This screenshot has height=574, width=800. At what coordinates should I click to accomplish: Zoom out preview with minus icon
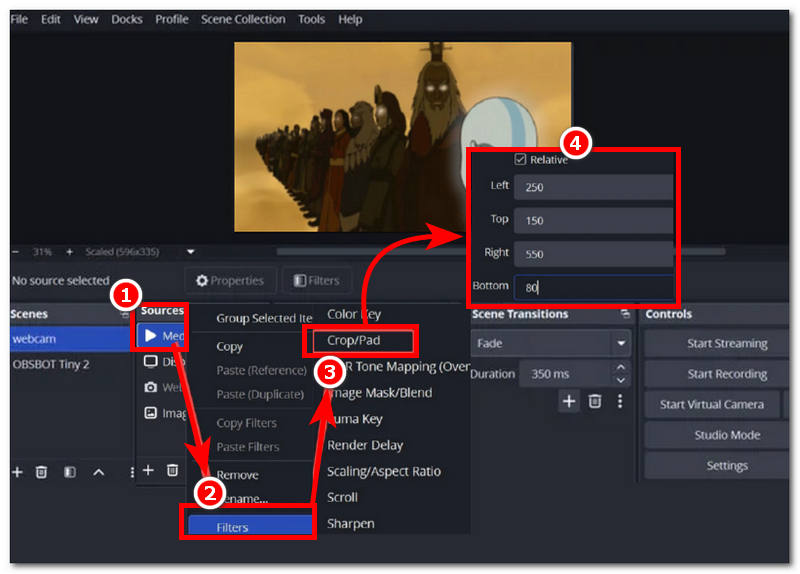point(15,252)
